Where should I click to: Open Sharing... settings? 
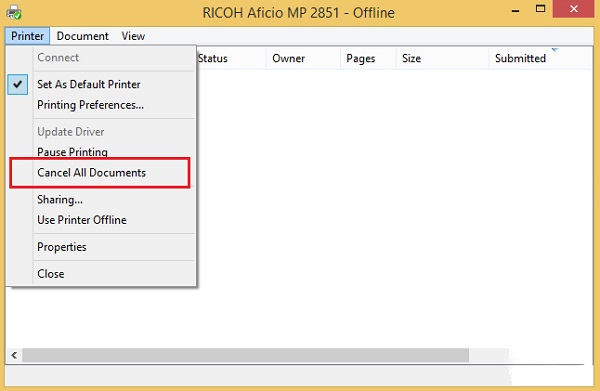tap(102, 200)
